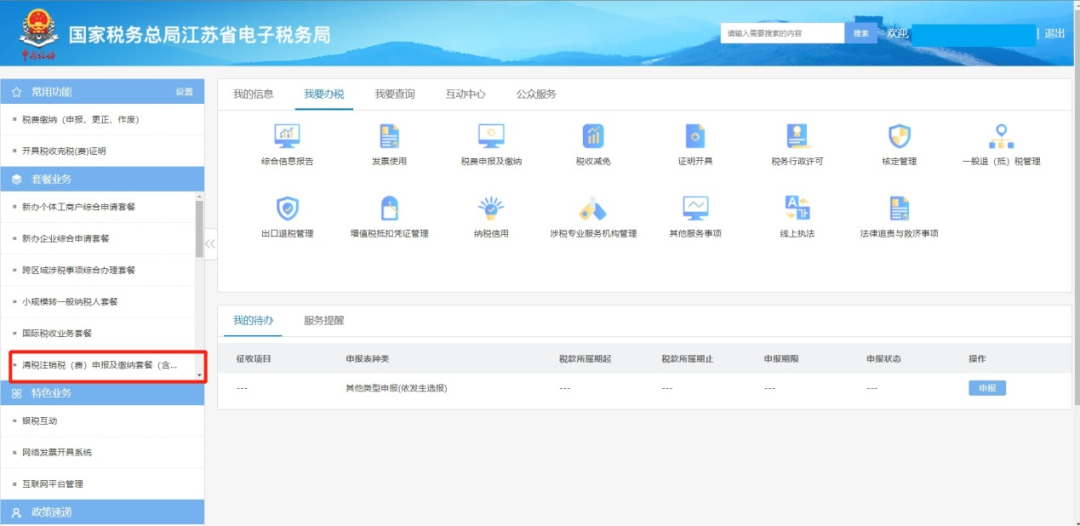Open 增值税抵扣凭证管理 icon
The width and height of the screenshot is (1080, 526).
(x=390, y=208)
